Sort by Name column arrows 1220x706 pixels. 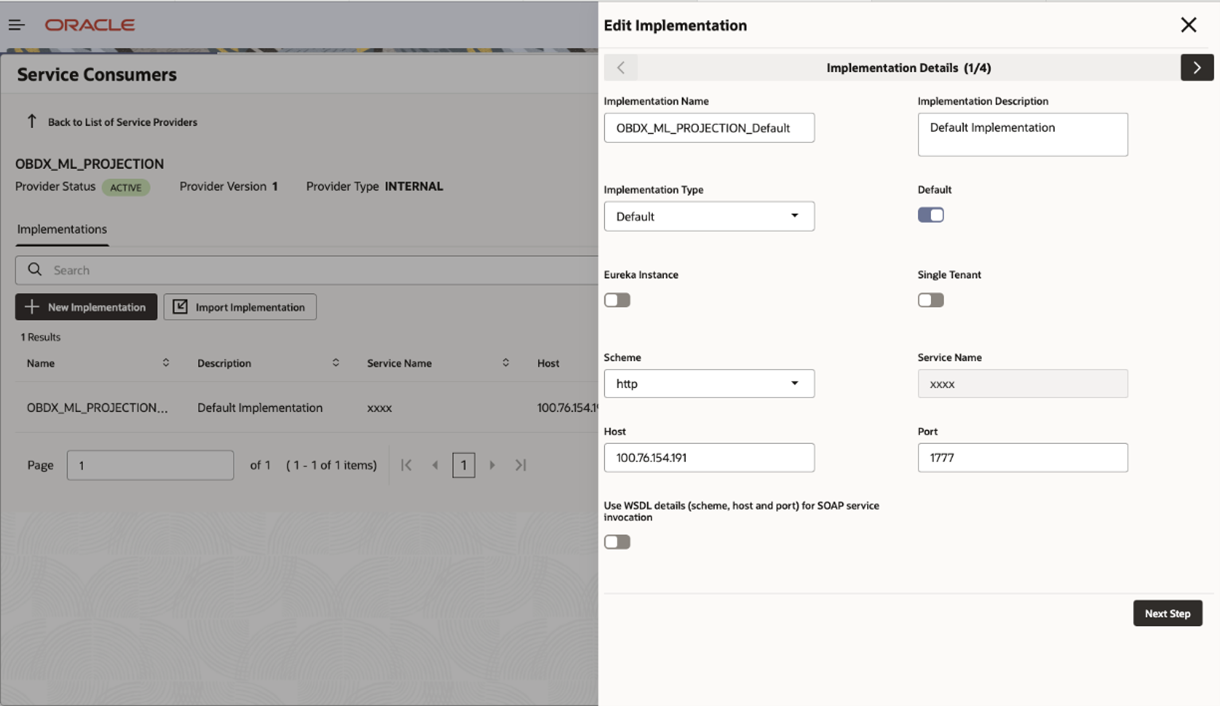pos(166,363)
